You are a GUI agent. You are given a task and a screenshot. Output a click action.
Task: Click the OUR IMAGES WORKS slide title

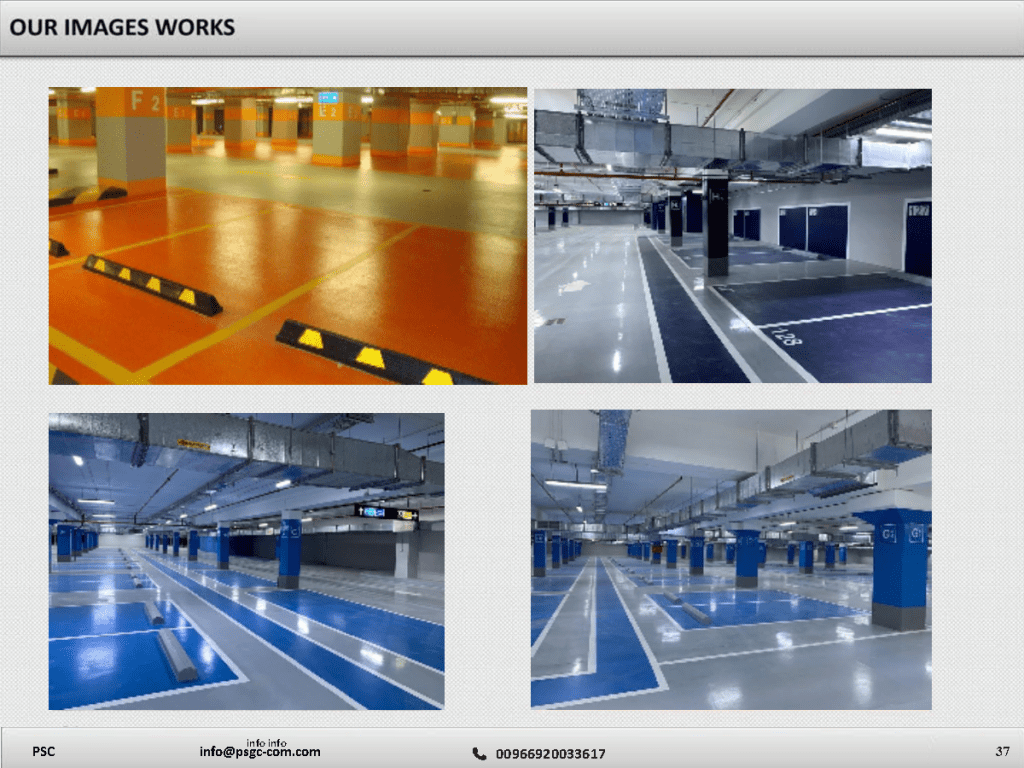point(123,27)
